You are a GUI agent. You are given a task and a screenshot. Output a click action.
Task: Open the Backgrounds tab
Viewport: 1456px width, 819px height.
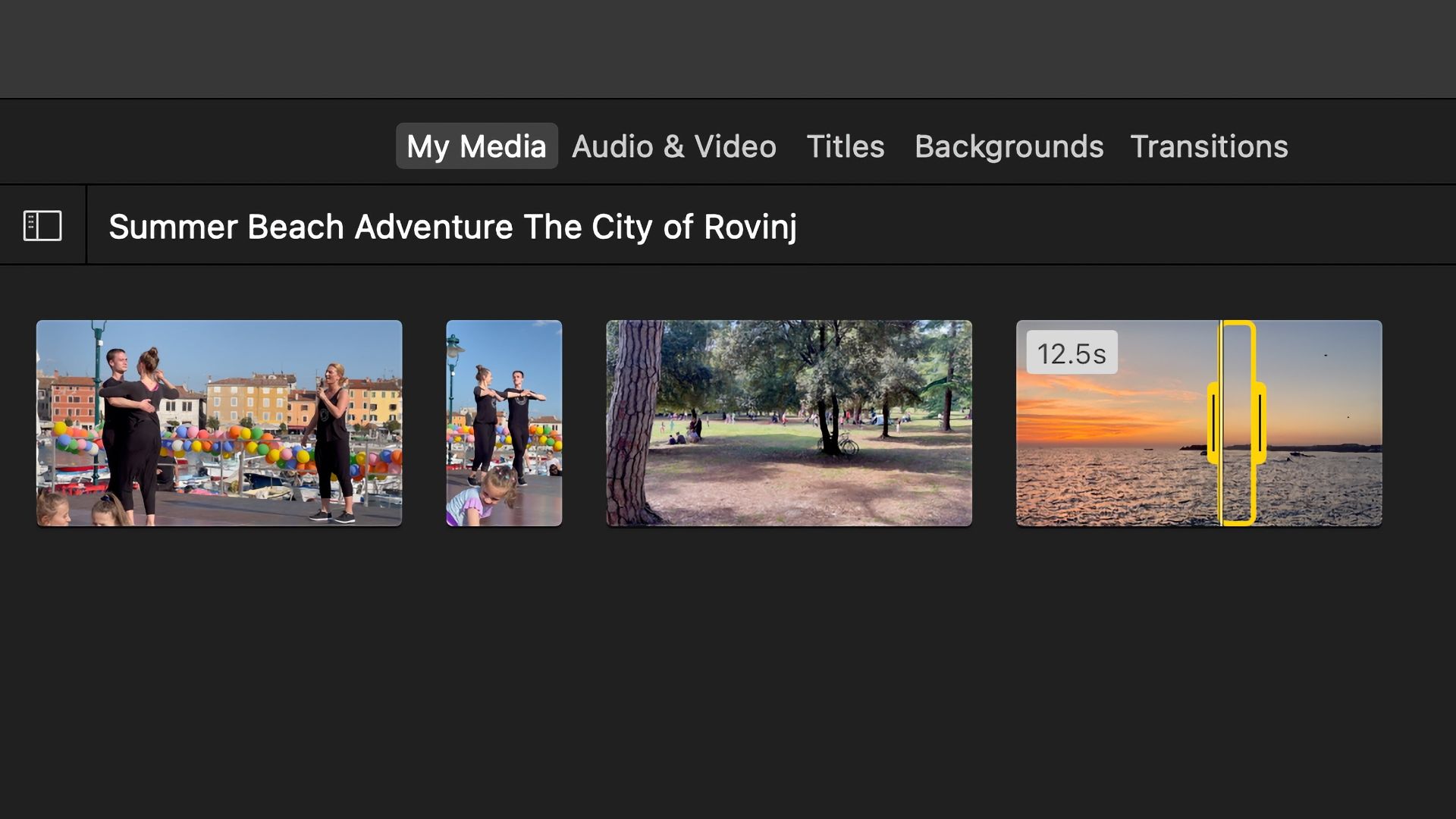(x=1009, y=146)
